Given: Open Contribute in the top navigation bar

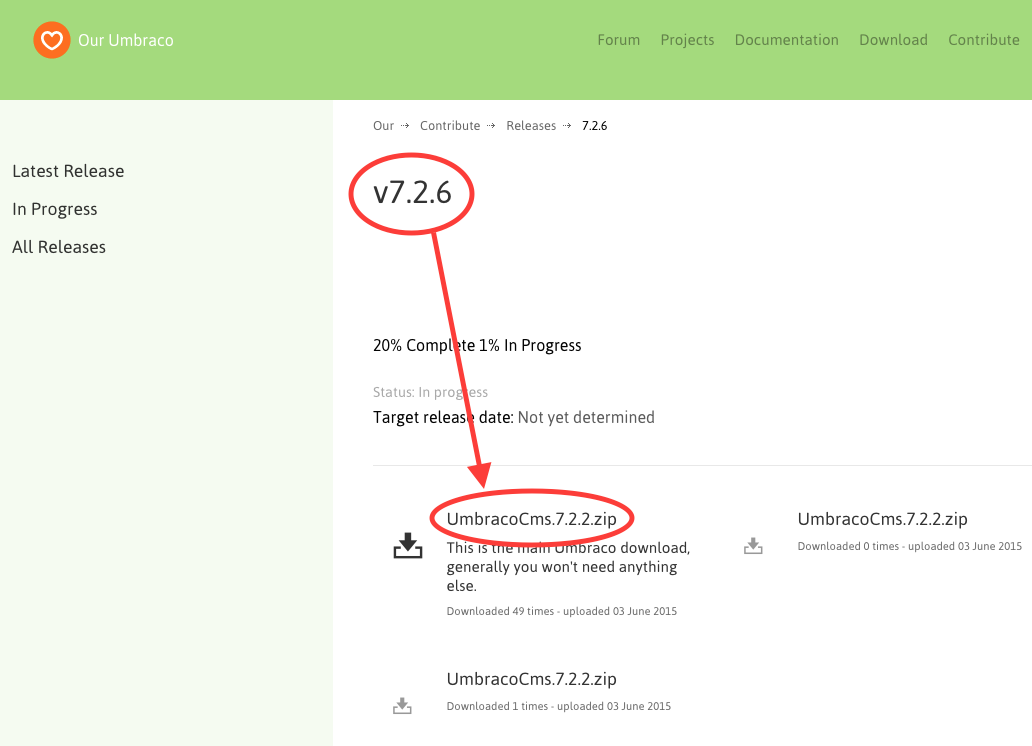Looking at the screenshot, I should [x=984, y=40].
